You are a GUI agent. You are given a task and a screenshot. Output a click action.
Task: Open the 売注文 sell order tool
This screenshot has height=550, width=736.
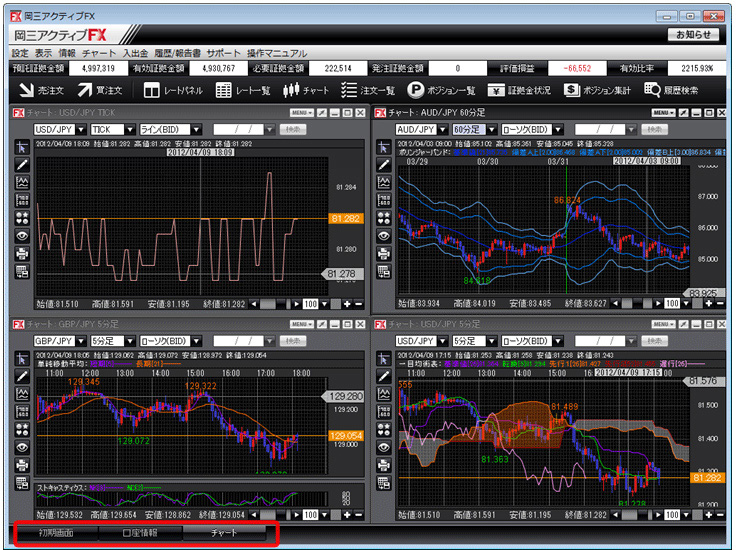pos(41,90)
